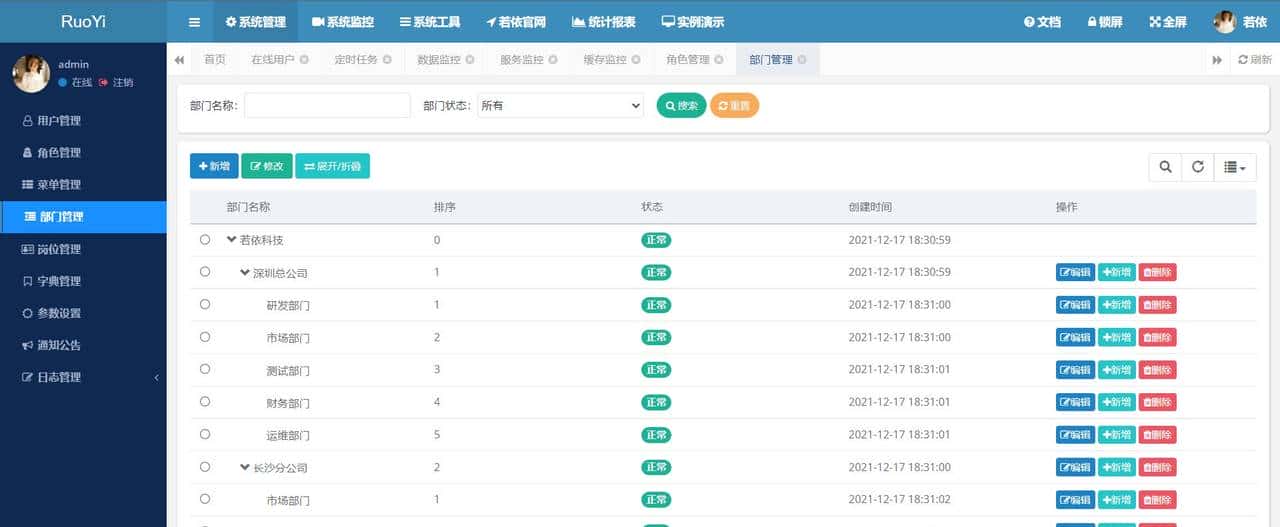Close the 服务监控 tab
Viewport: 1280px width, 527px height.
click(553, 60)
